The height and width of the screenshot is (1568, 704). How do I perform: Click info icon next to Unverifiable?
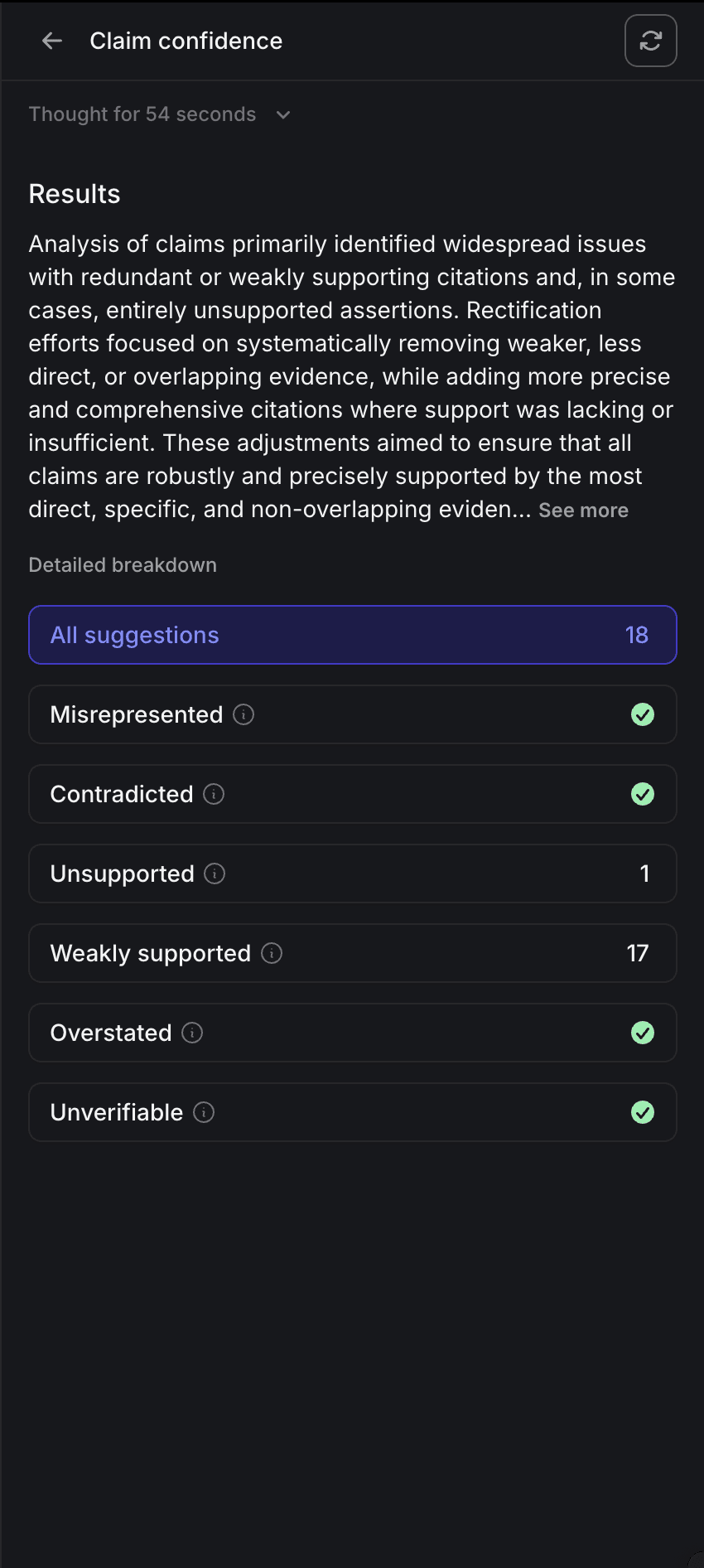[204, 1112]
